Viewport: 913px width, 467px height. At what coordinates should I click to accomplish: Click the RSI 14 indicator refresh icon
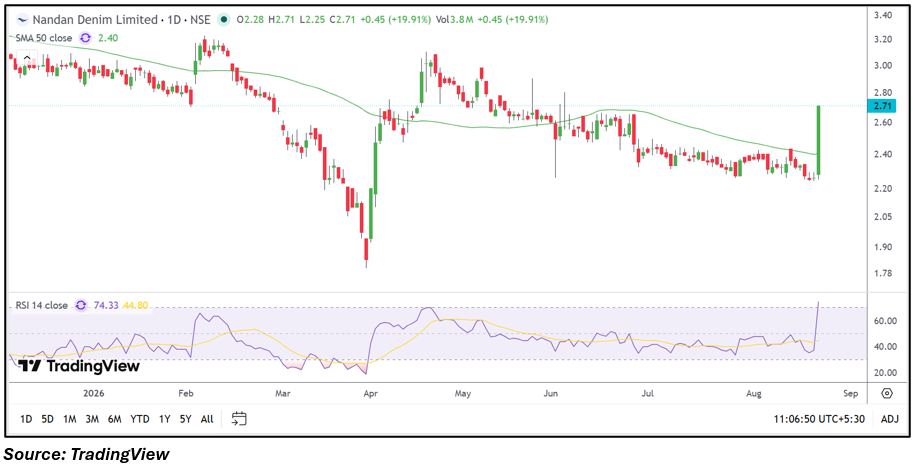point(81,305)
